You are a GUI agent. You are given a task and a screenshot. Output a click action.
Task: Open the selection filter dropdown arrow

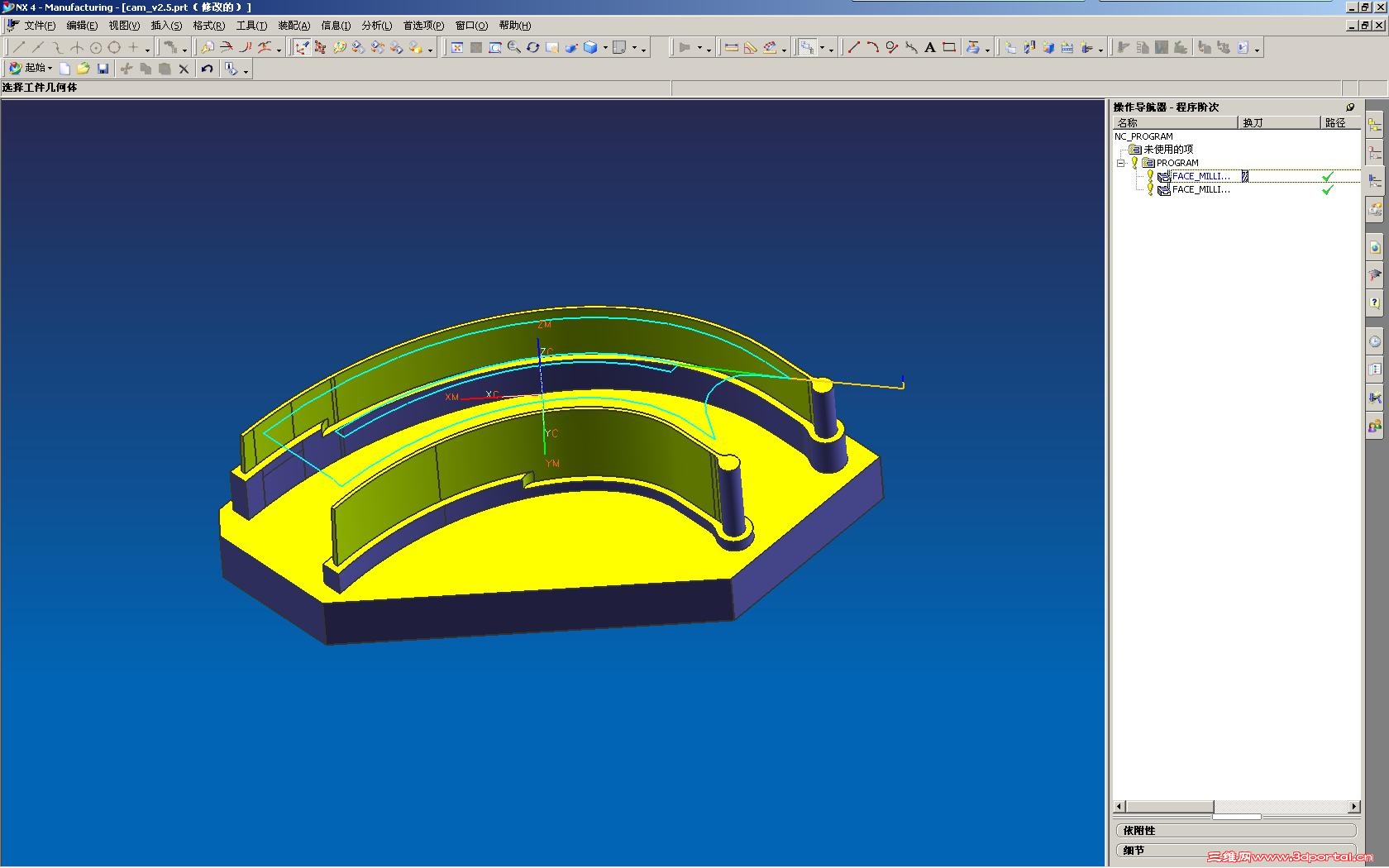822,48
